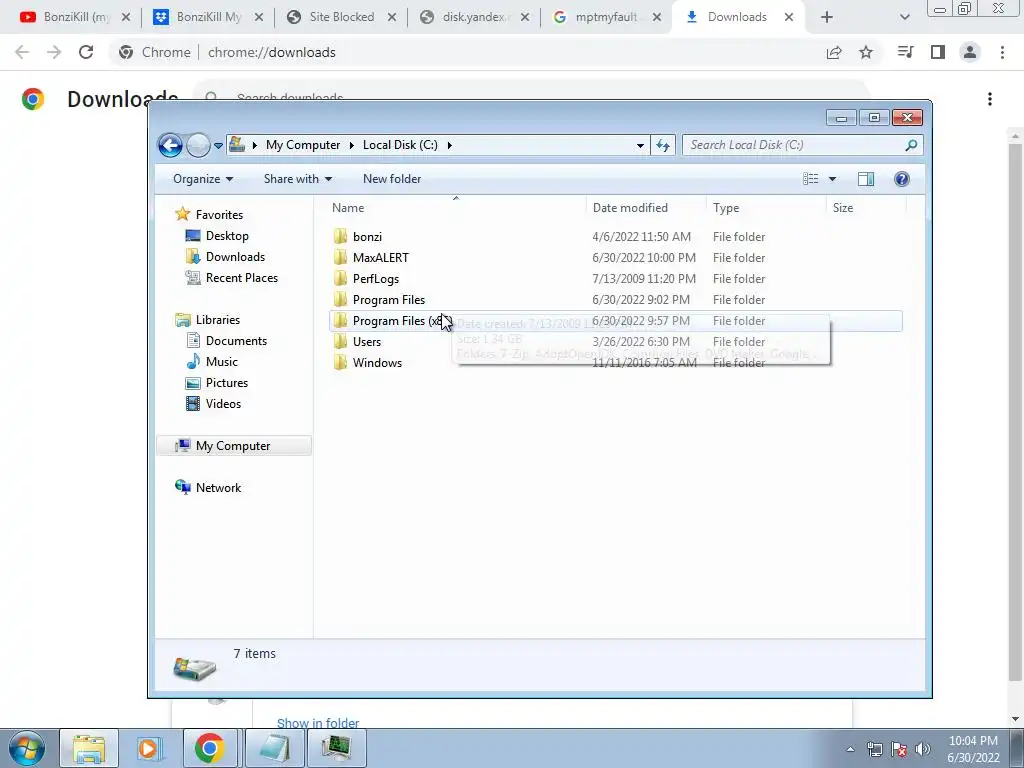
Task: Click volume speaker tray icon
Action: click(923, 749)
